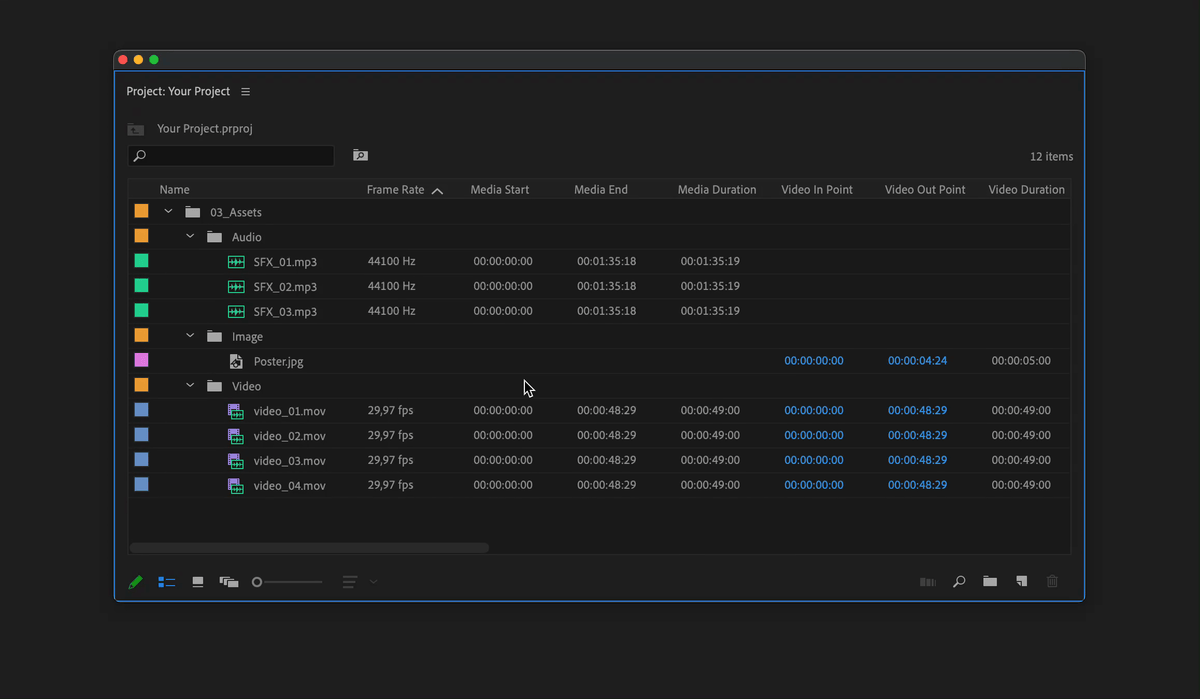1200x699 pixels.
Task: Switch to List View
Action: click(167, 582)
